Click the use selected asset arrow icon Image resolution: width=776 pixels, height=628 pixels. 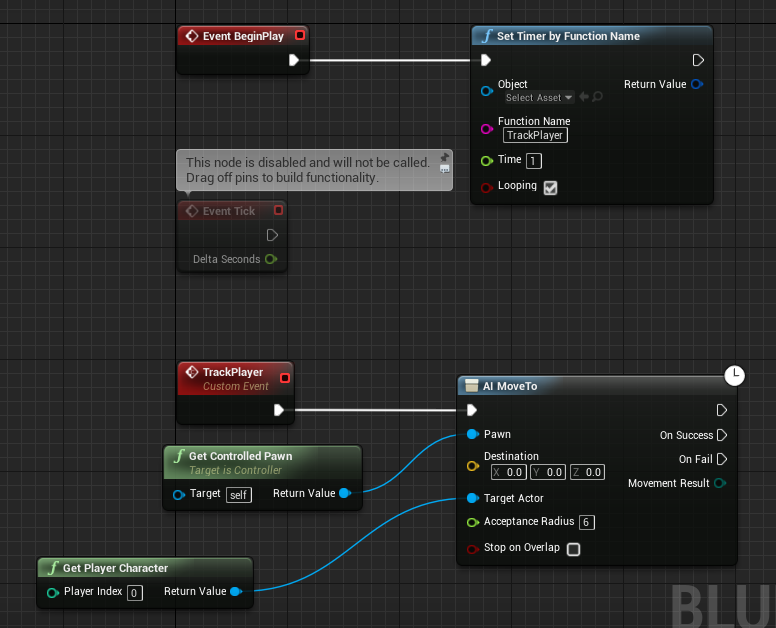pos(584,97)
